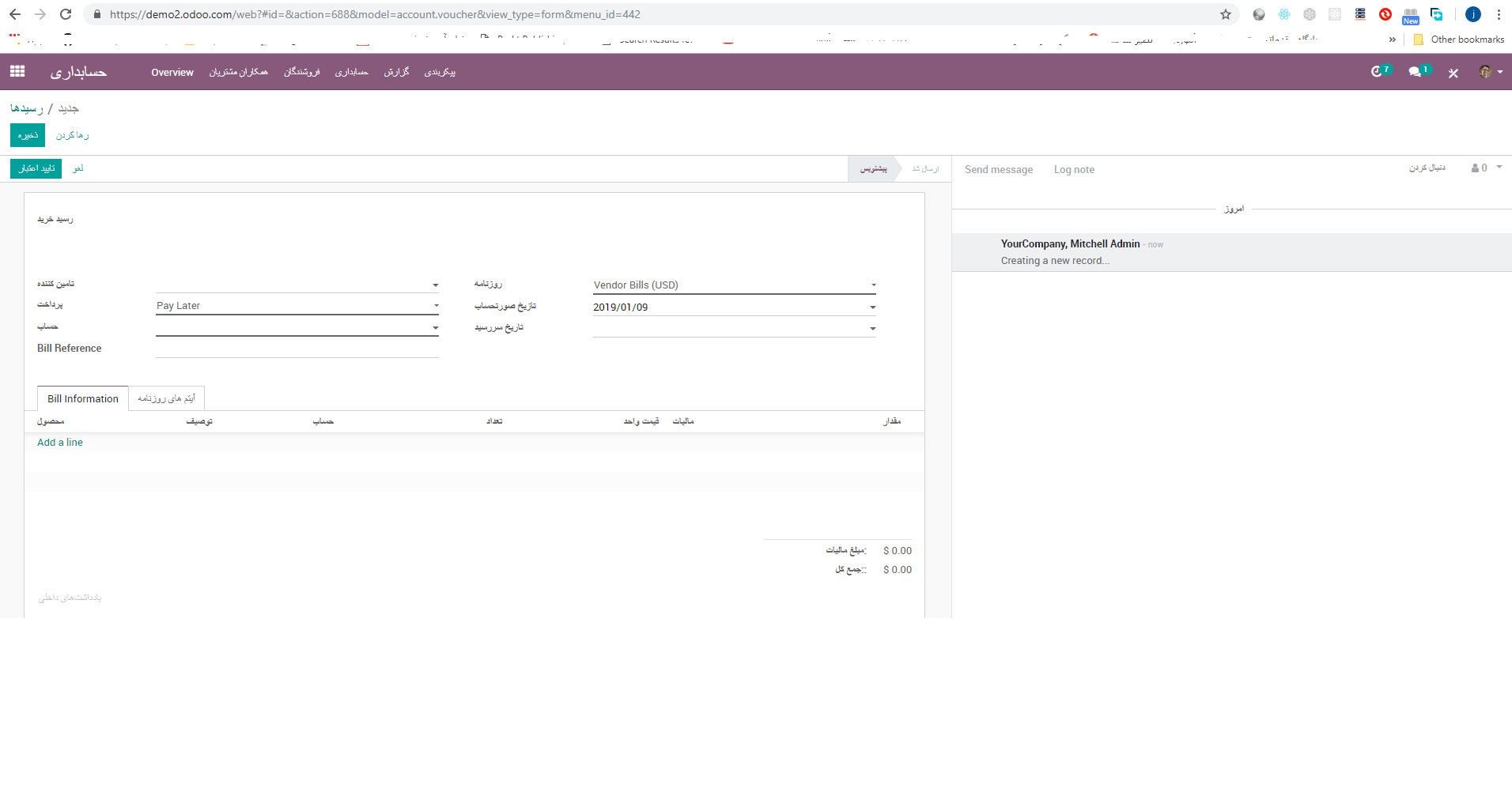Open the apps grid menu

[17, 71]
